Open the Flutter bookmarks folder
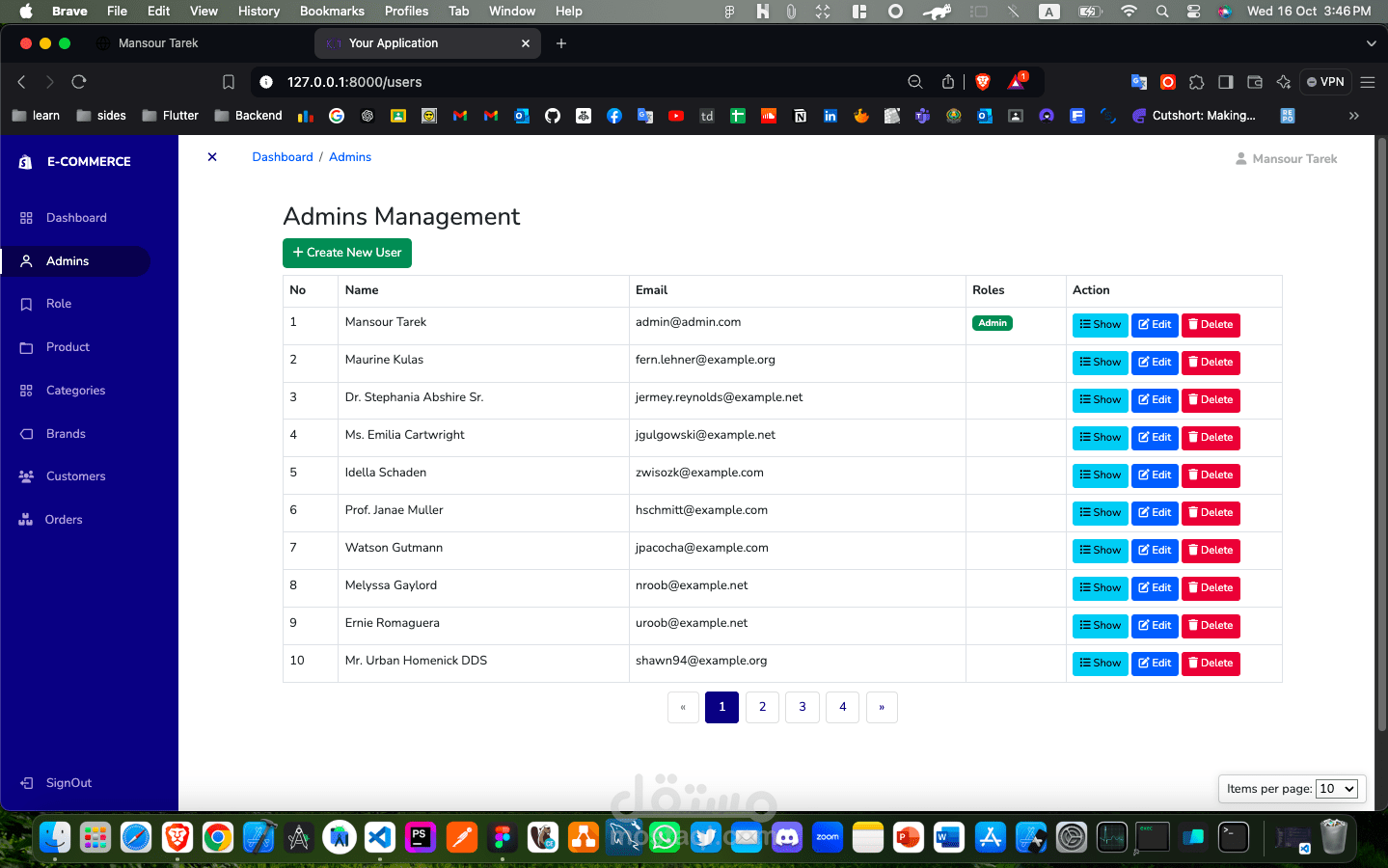 click(x=171, y=116)
